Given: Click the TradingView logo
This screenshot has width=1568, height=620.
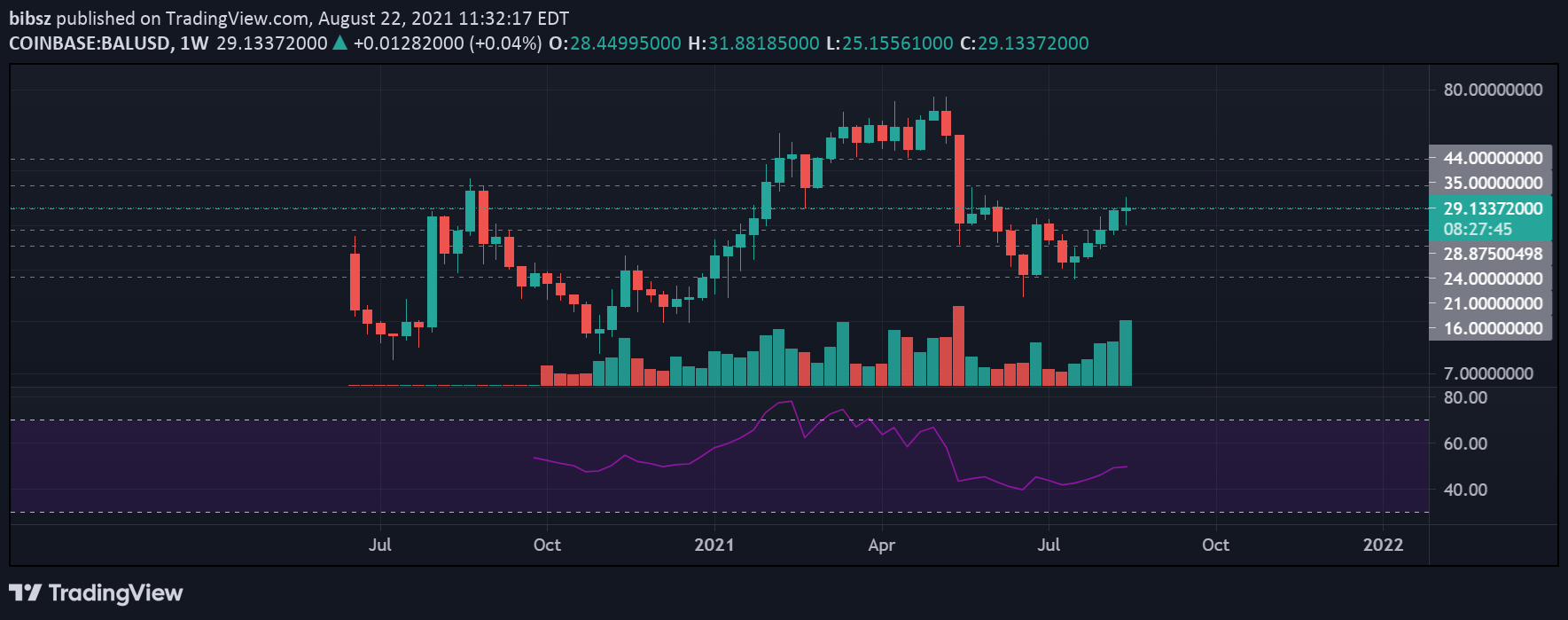Looking at the screenshot, I should [96, 593].
